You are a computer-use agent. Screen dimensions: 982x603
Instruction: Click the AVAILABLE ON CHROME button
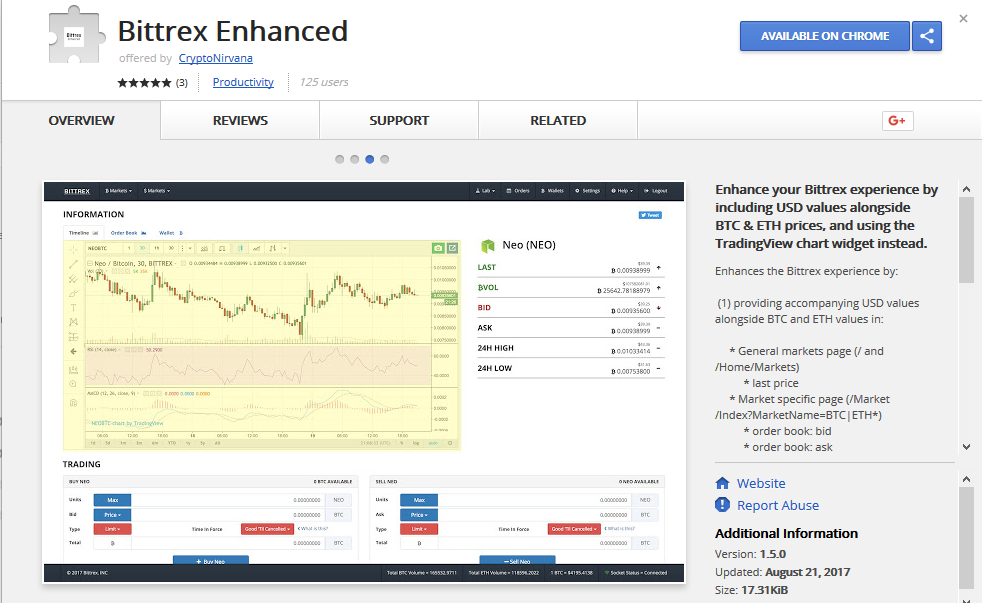pos(825,36)
